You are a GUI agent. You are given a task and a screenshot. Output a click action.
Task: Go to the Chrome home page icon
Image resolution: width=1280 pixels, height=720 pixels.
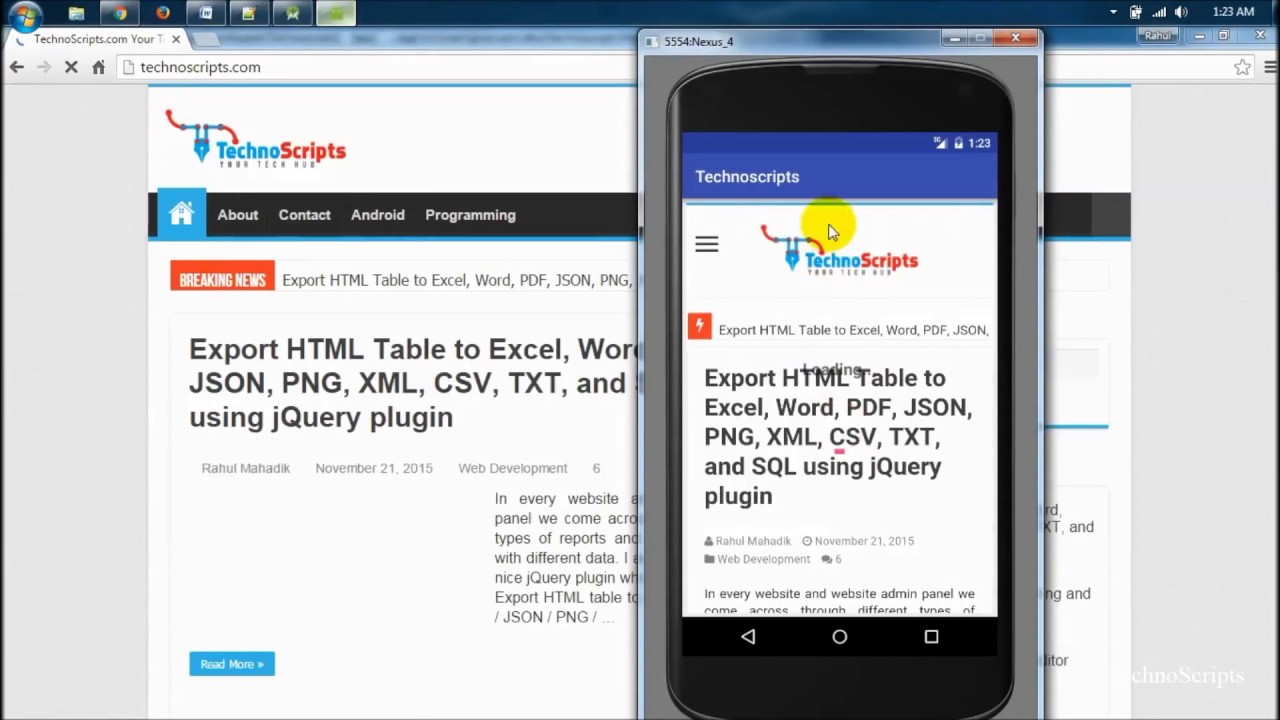pos(98,67)
